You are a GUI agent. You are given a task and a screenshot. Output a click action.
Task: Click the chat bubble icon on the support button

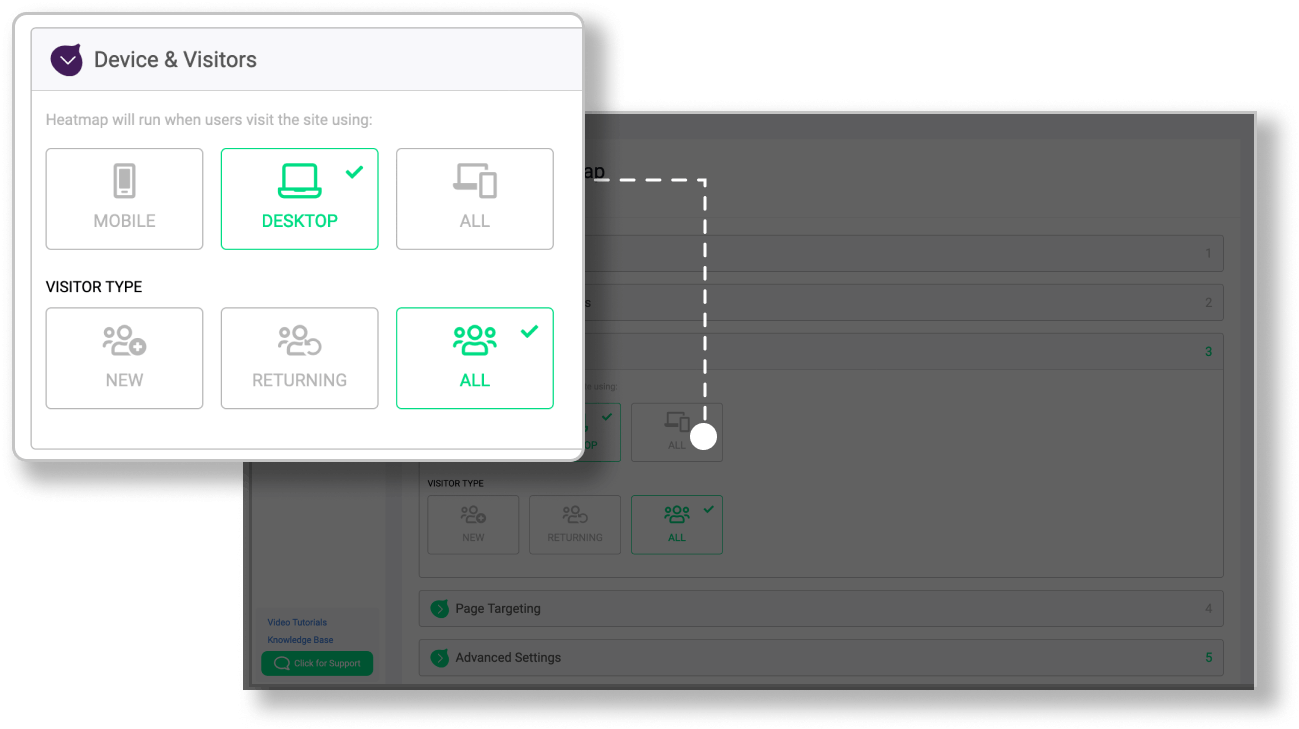tap(284, 663)
